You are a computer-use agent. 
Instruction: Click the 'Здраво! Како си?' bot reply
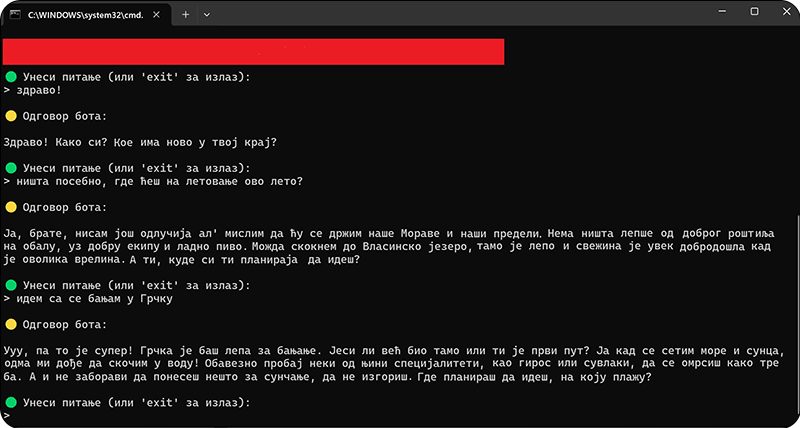coord(140,142)
